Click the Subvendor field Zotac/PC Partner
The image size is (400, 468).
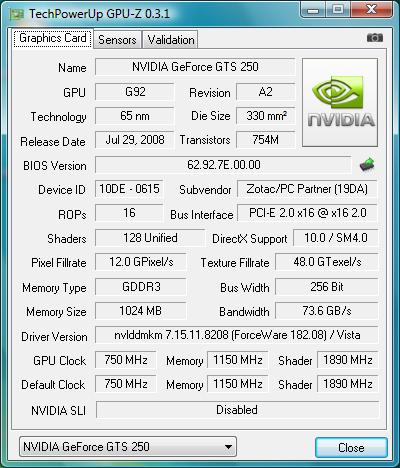[x=307, y=189]
